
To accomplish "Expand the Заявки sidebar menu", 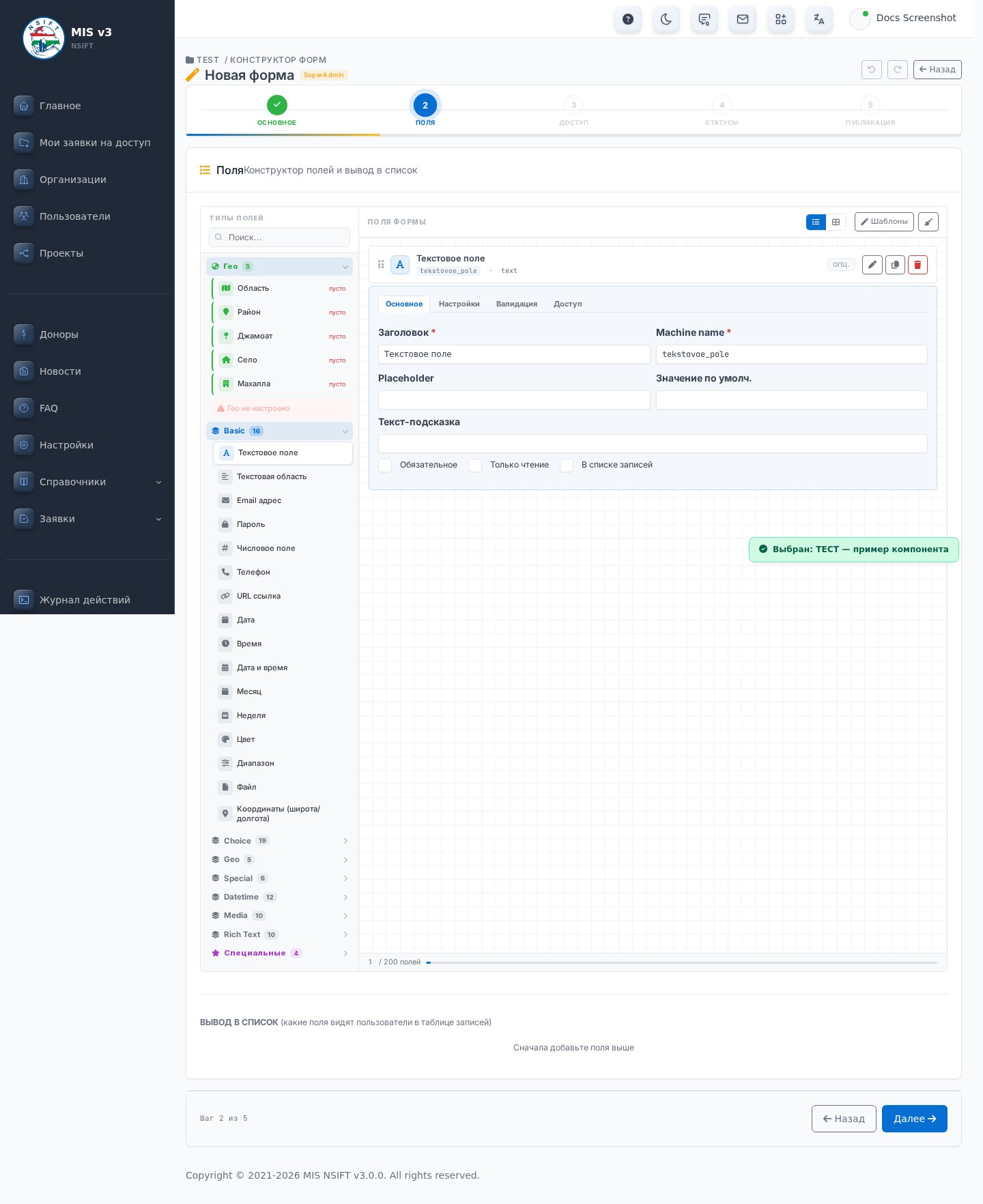I will [87, 519].
